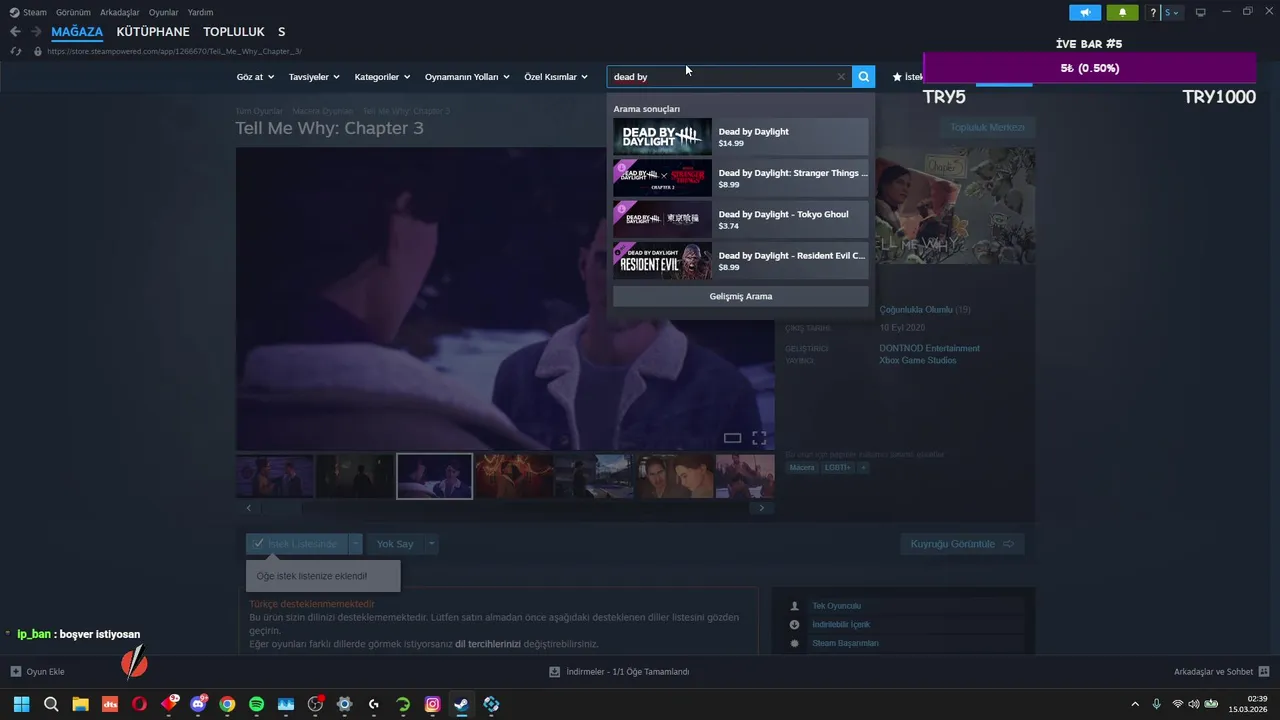Open Xbox Game Studios publisher link
The width and height of the screenshot is (1280, 720).
point(918,360)
